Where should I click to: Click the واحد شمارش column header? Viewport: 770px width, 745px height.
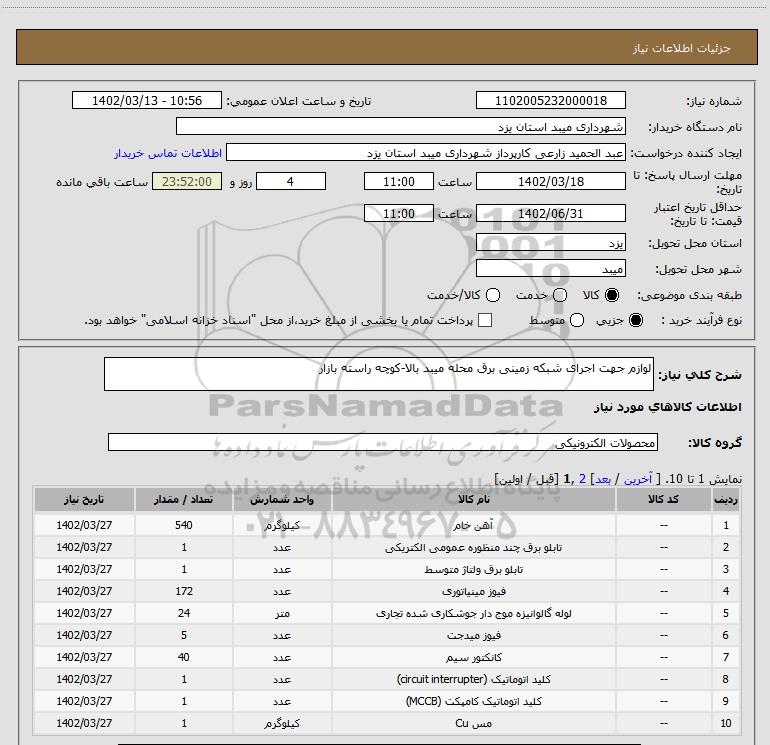[x=282, y=499]
